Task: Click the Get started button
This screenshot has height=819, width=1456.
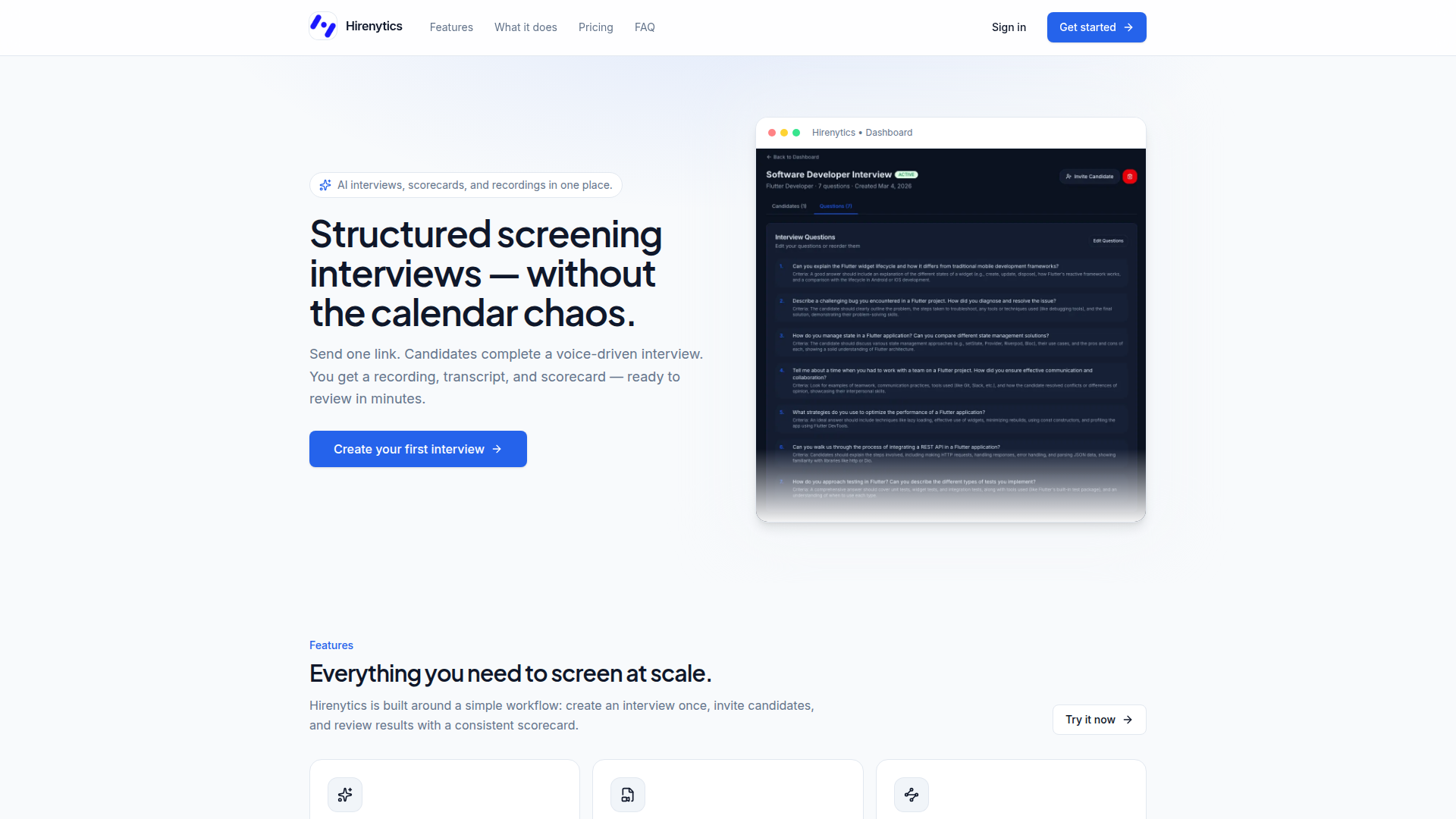Action: click(x=1097, y=27)
